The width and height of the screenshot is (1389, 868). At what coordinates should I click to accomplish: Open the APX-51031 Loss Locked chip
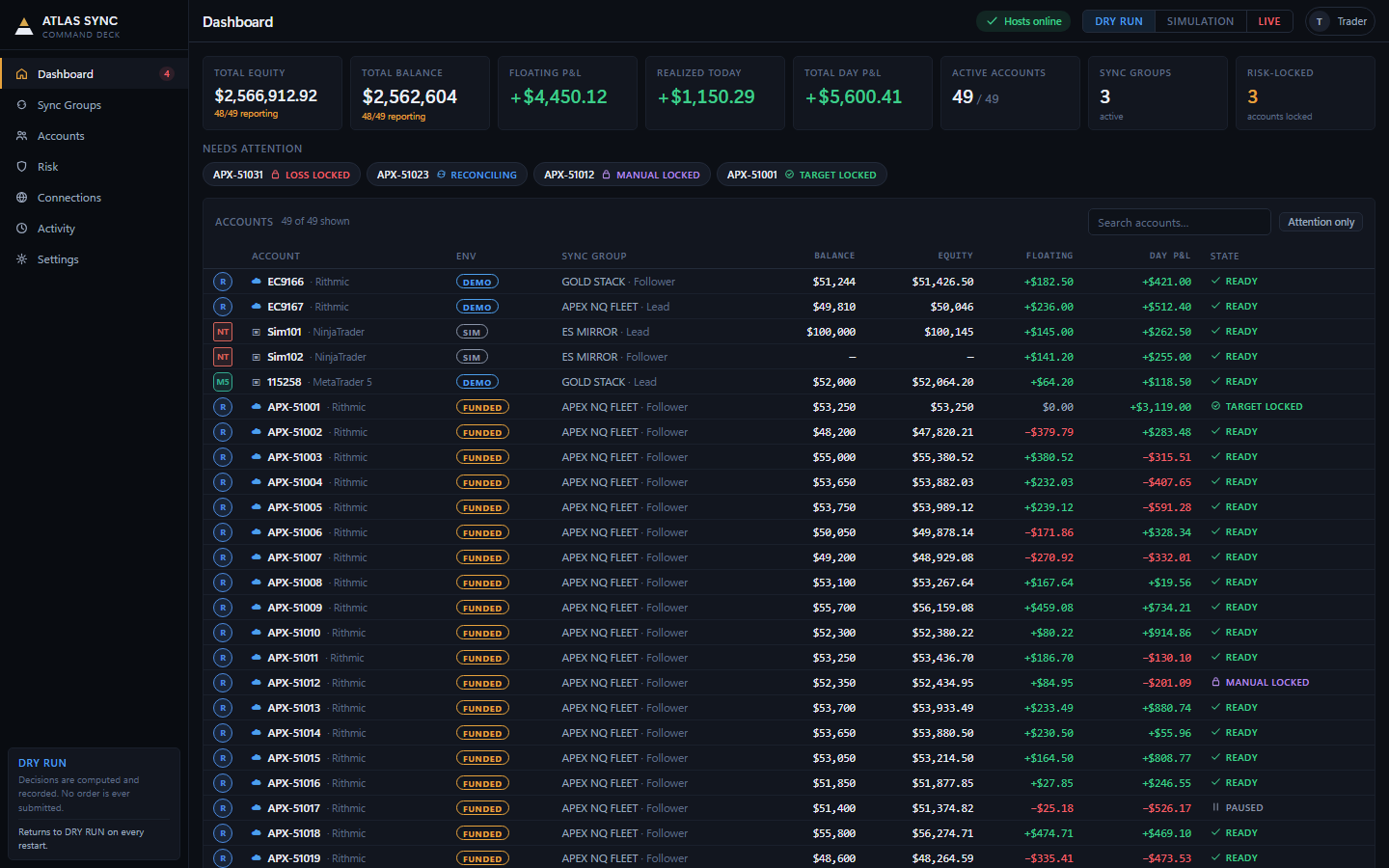282,175
